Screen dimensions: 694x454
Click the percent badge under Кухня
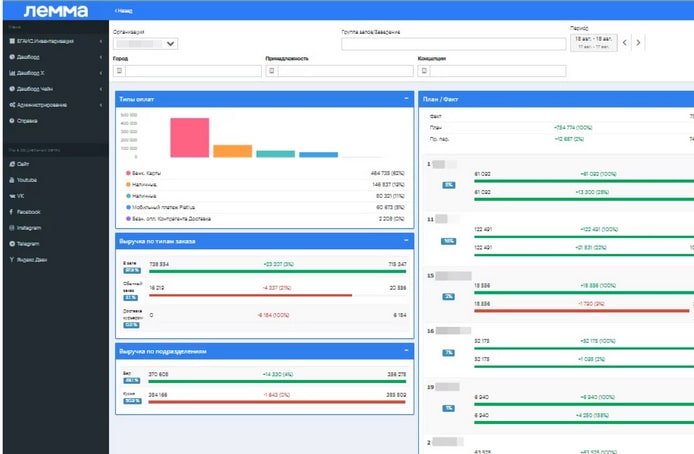(x=132, y=401)
